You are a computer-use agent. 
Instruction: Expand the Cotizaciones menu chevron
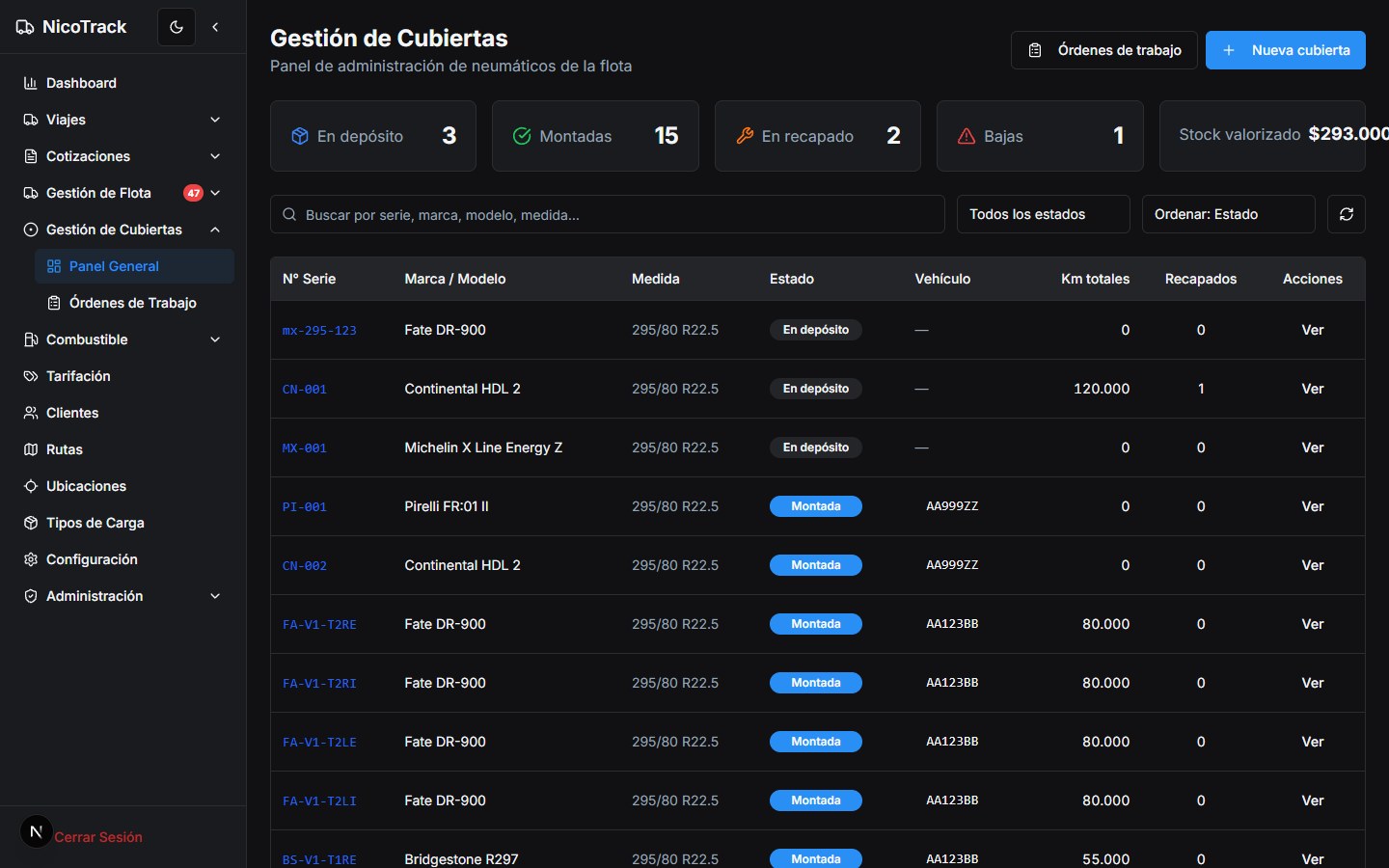215,156
